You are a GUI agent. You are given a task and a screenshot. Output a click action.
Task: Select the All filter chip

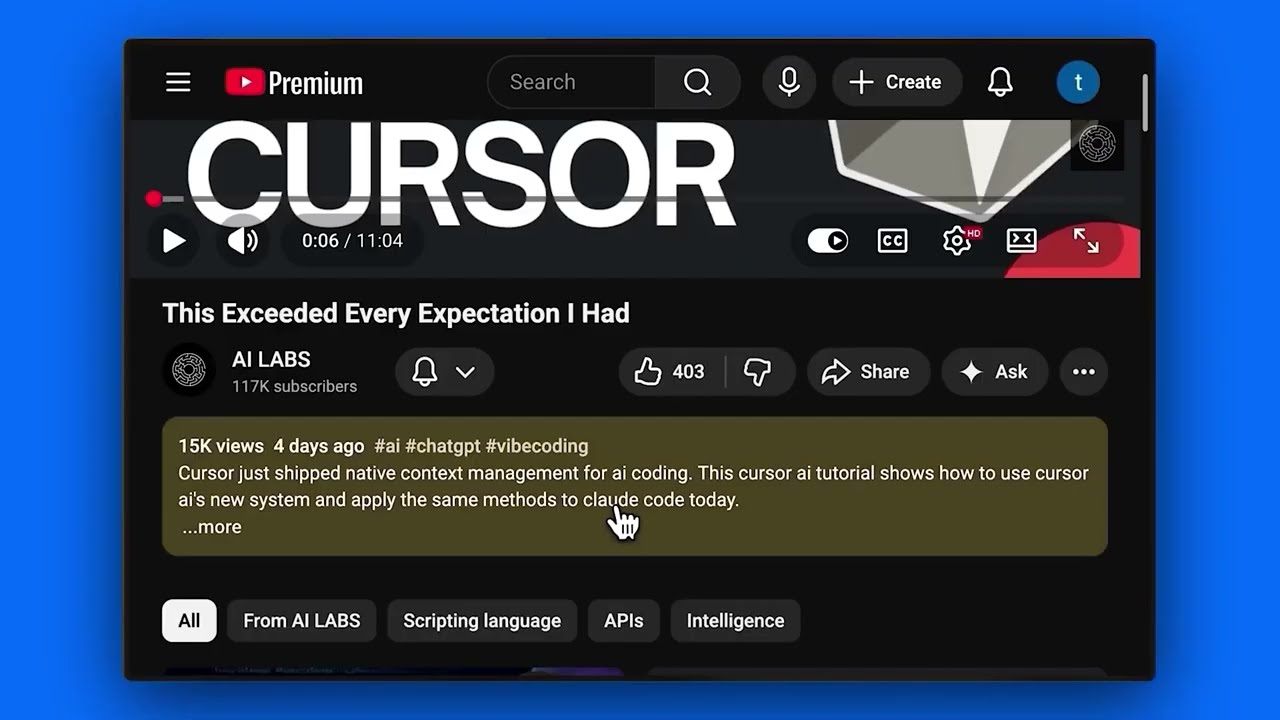click(189, 621)
